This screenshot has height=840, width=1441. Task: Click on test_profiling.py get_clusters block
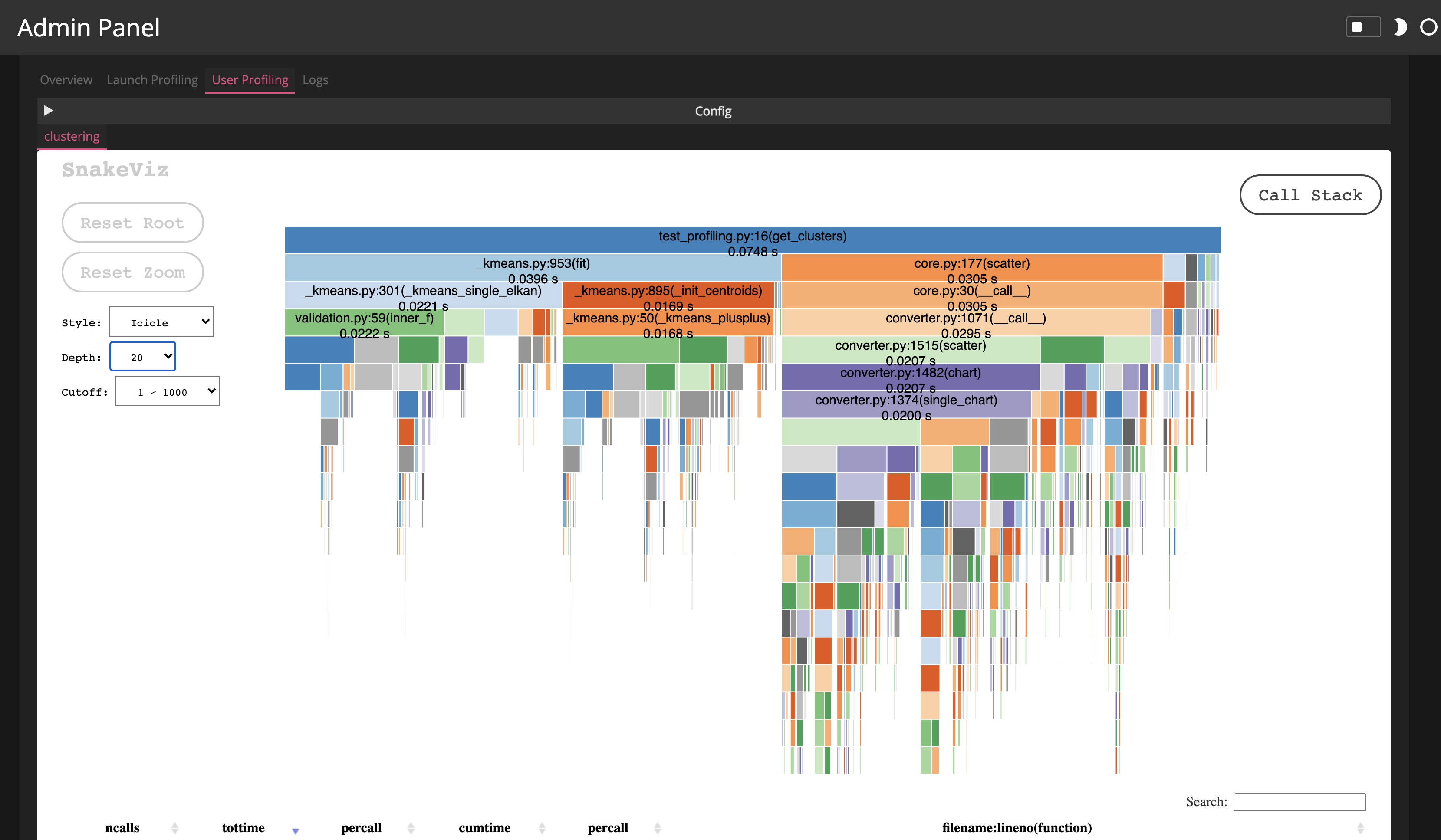(751, 241)
